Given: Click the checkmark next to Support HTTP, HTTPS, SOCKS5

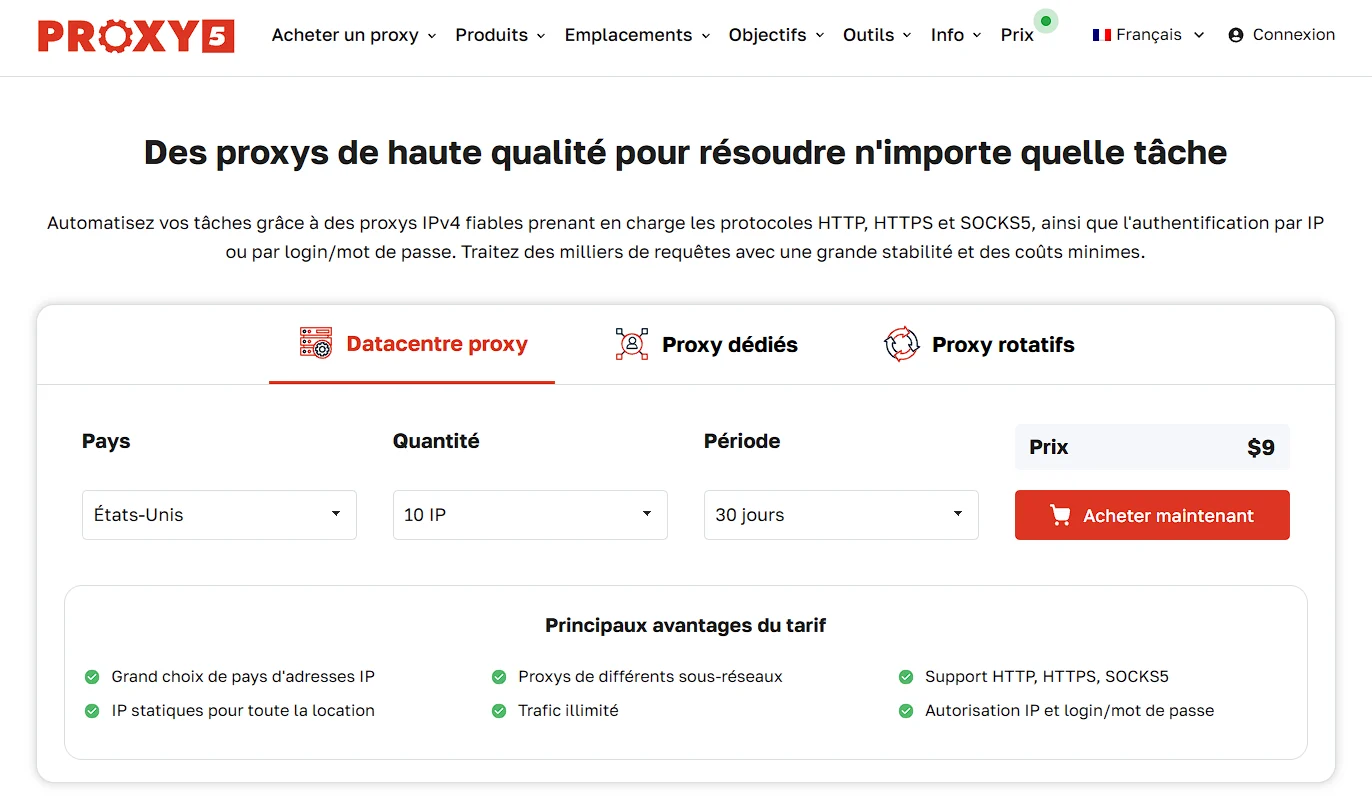Looking at the screenshot, I should [906, 677].
